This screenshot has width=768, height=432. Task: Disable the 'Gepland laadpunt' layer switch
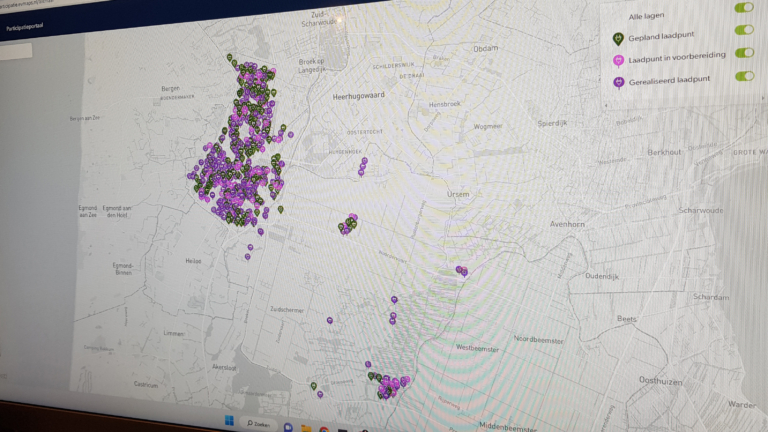pyautogui.click(x=744, y=30)
